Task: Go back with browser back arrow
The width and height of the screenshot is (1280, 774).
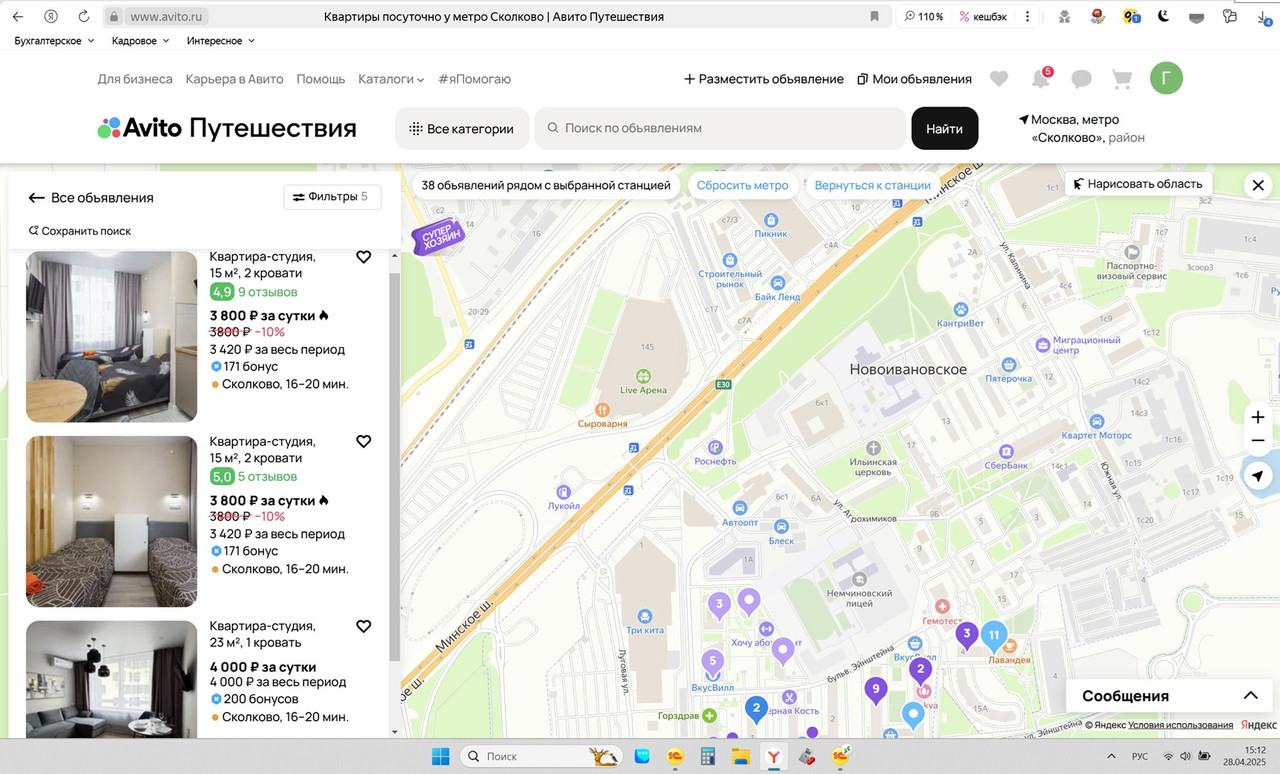Action: (18, 17)
